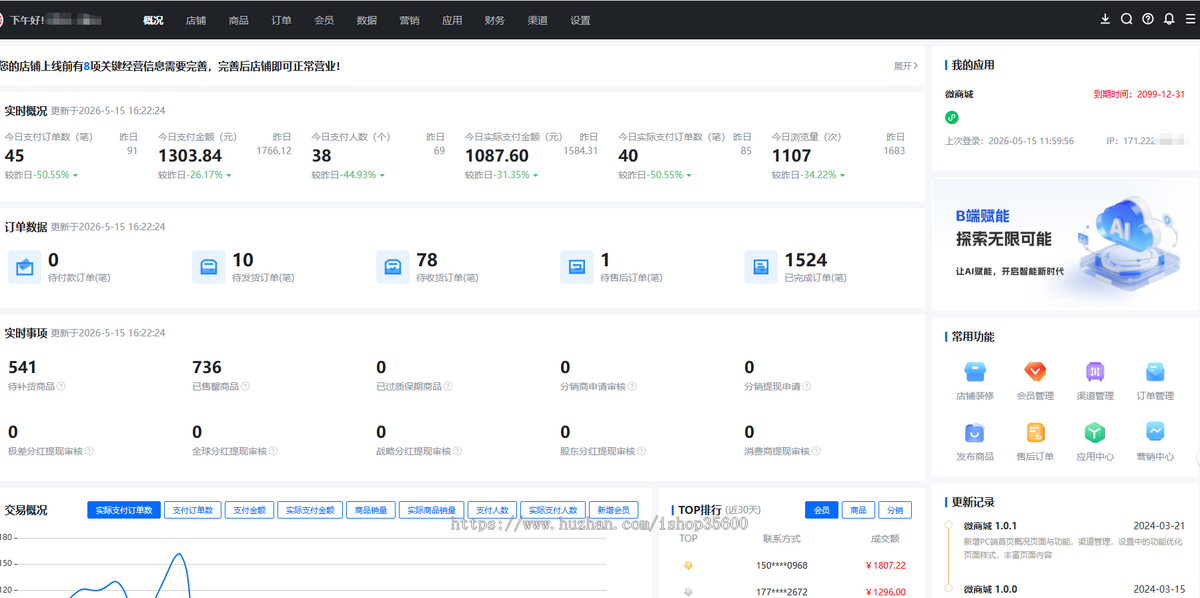Viewport: 1200px width, 598px height.
Task: Open the 设置 menu
Action: point(580,20)
